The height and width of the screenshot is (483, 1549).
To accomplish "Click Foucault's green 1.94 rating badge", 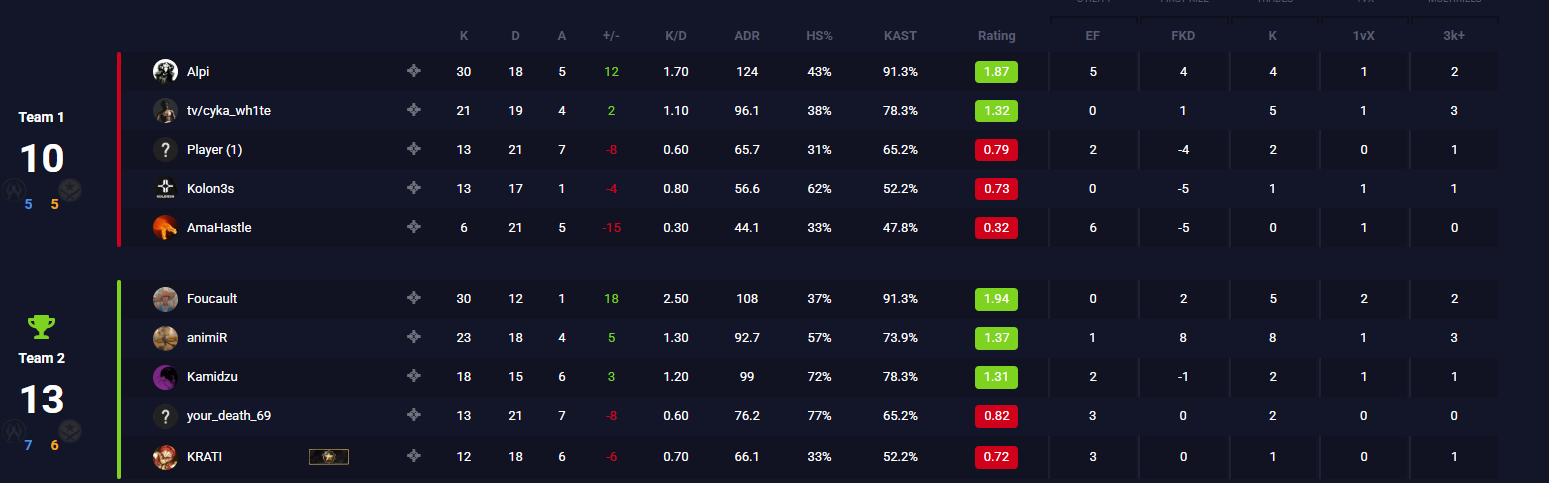I will pyautogui.click(x=996, y=298).
